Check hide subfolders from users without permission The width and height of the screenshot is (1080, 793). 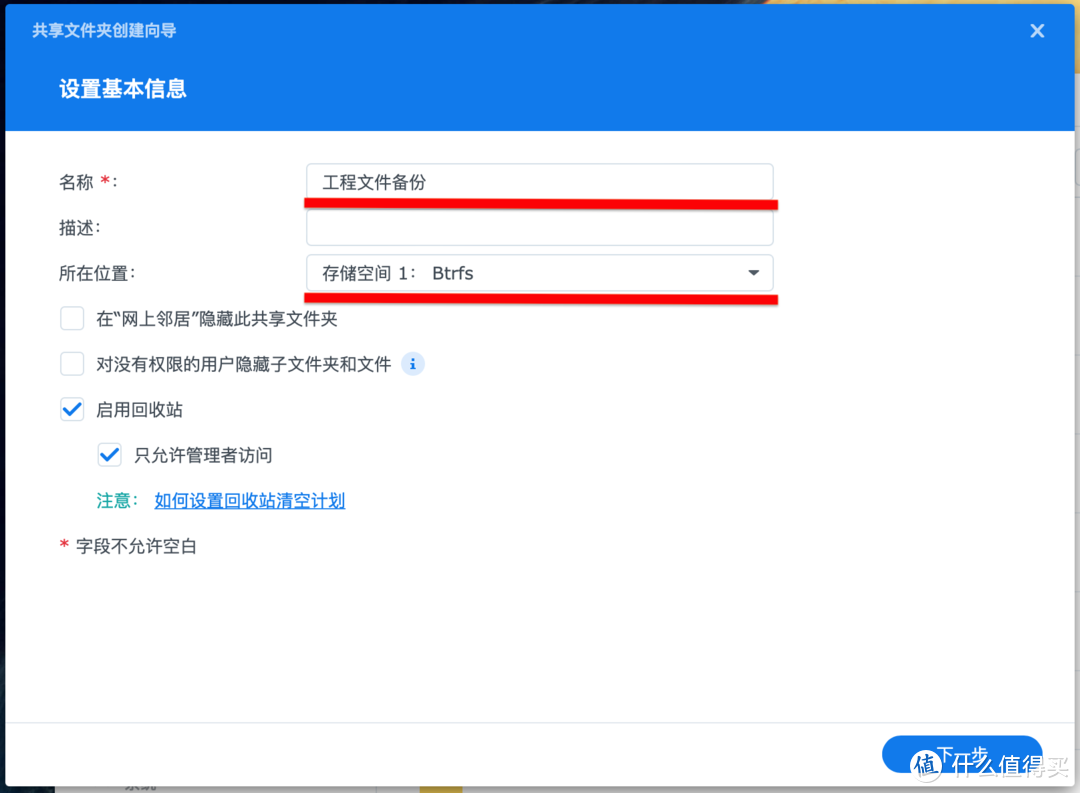coord(72,364)
